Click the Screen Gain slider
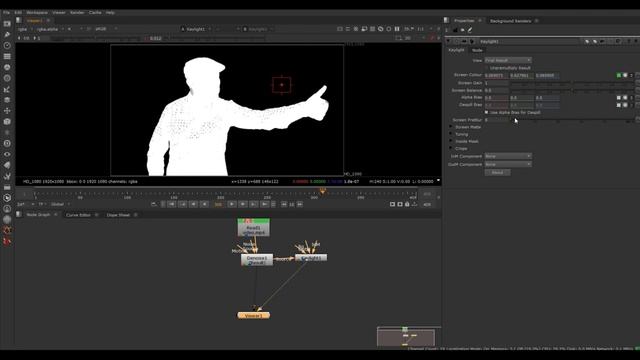640x360 pixels. point(571,83)
